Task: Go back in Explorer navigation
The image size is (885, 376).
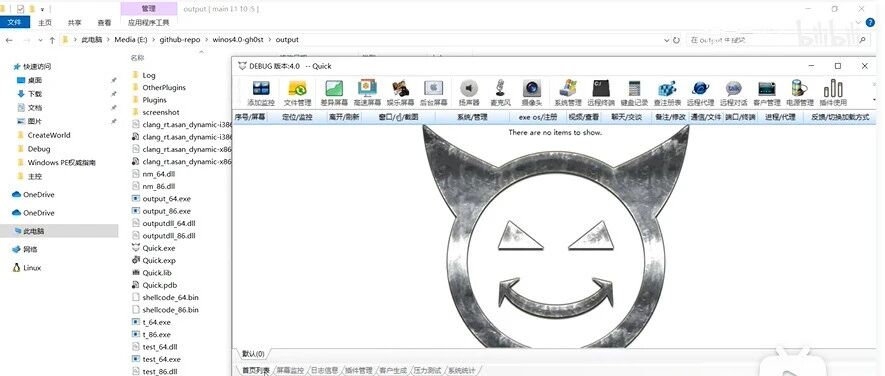Action: coord(9,40)
